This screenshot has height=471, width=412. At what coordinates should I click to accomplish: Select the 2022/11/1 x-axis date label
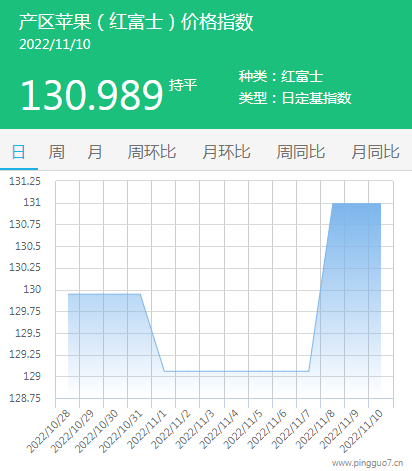(148, 429)
